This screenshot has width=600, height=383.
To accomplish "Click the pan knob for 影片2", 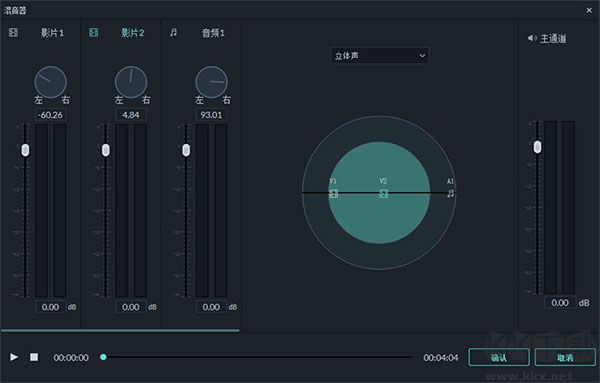I will point(131,82).
